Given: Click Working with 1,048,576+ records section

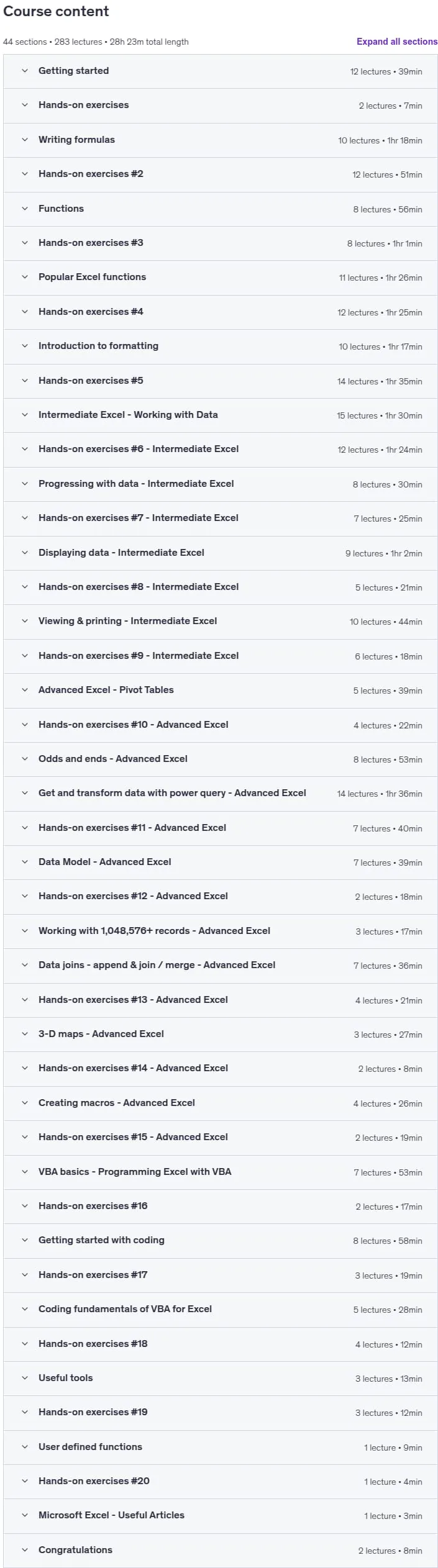Looking at the screenshot, I should (x=221, y=931).
